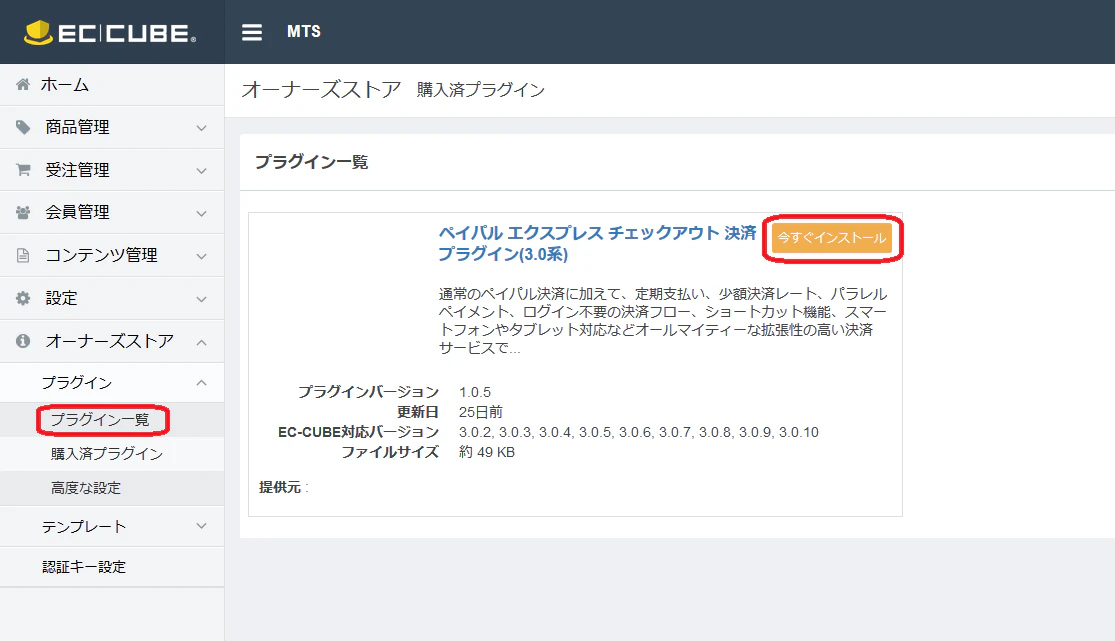The width and height of the screenshot is (1115, 641).
Task: Click the 今すぐインストール button
Action: [x=832, y=238]
